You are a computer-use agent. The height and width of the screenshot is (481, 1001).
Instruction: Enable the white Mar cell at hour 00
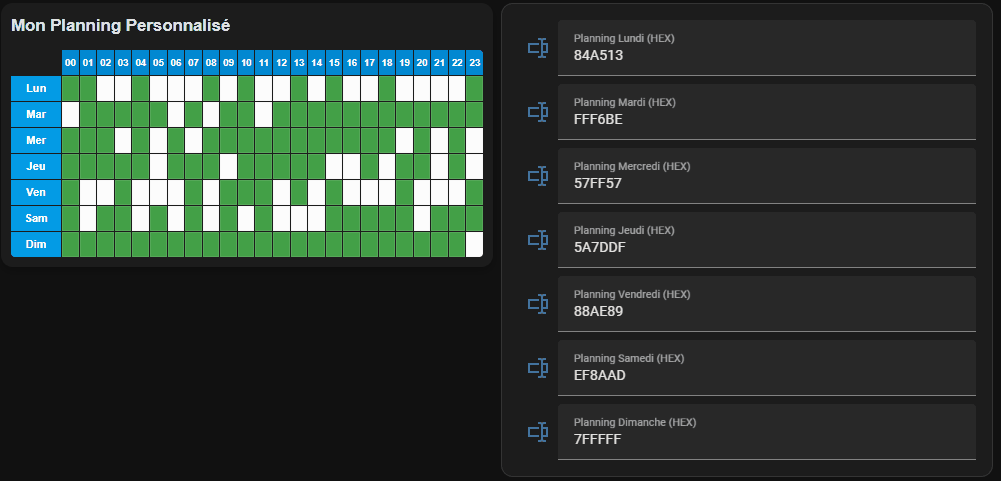click(x=71, y=114)
